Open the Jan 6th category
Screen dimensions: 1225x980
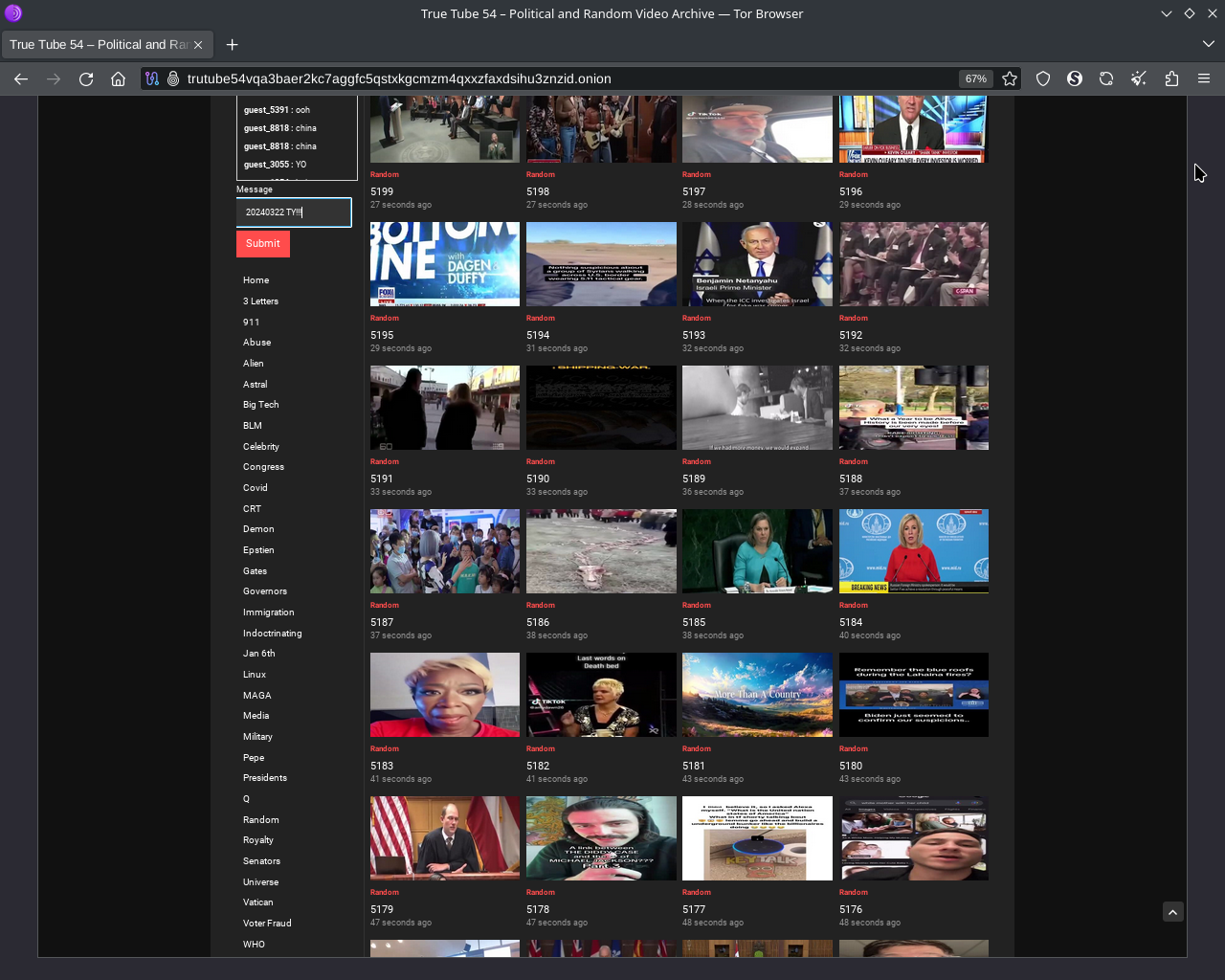coord(259,654)
